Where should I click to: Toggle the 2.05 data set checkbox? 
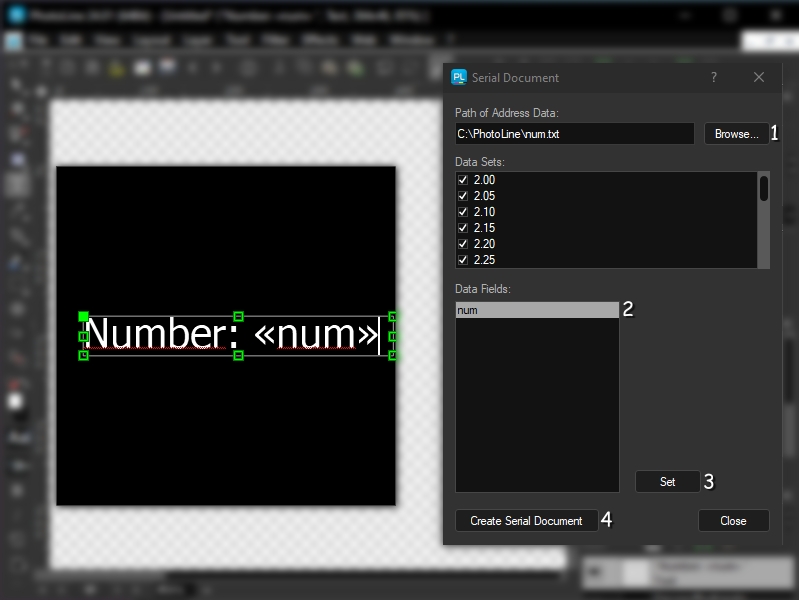463,196
